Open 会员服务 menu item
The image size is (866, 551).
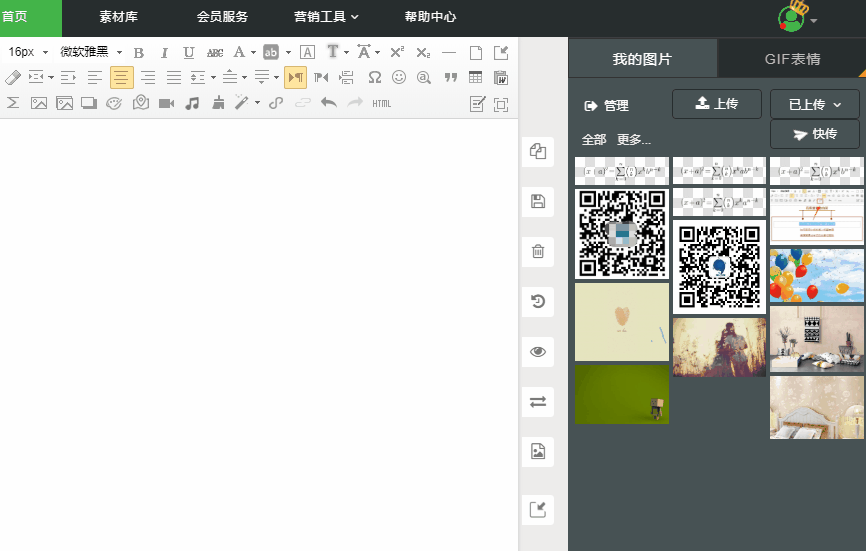click(x=222, y=17)
